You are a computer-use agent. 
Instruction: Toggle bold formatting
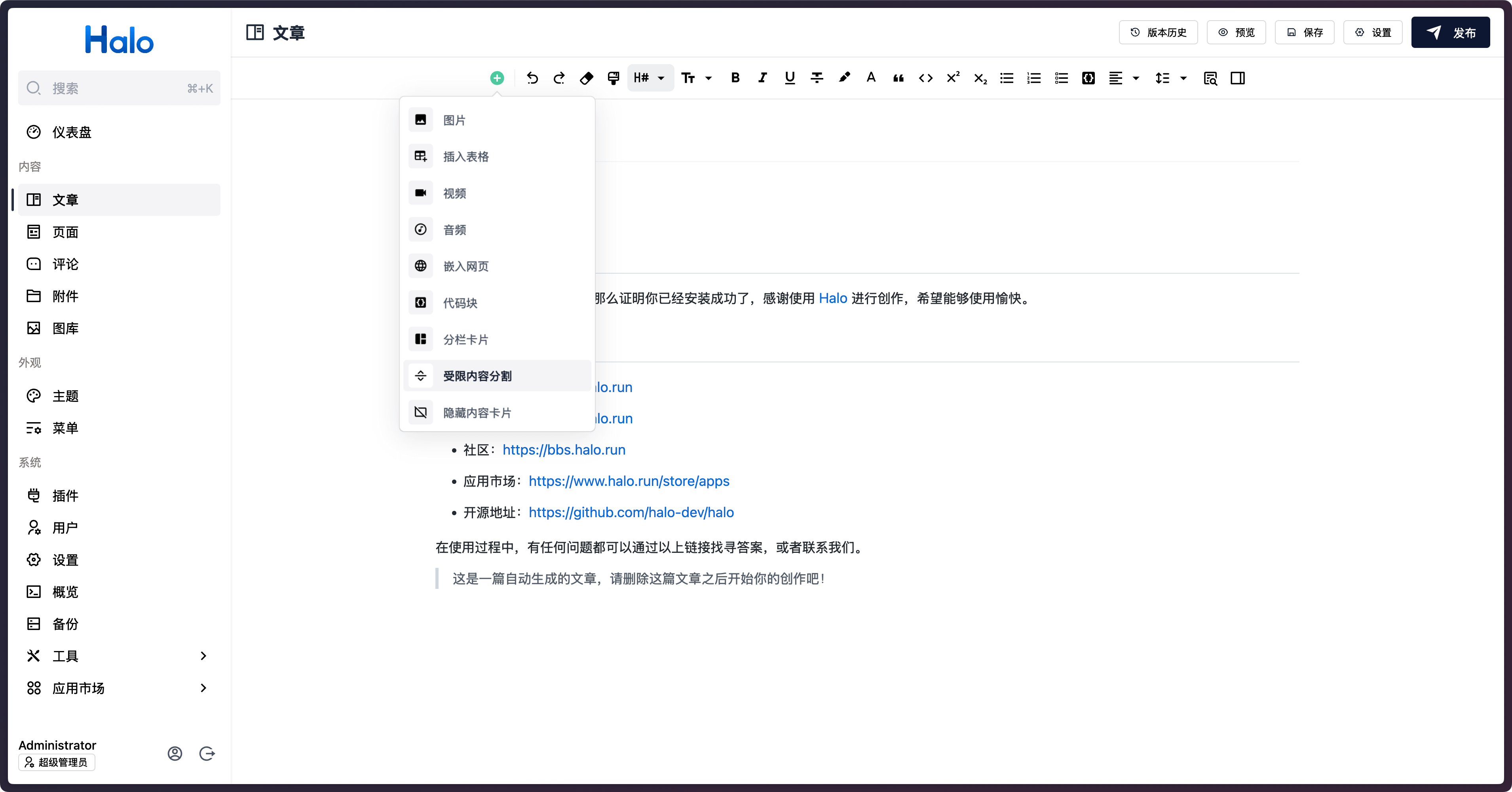pos(735,78)
